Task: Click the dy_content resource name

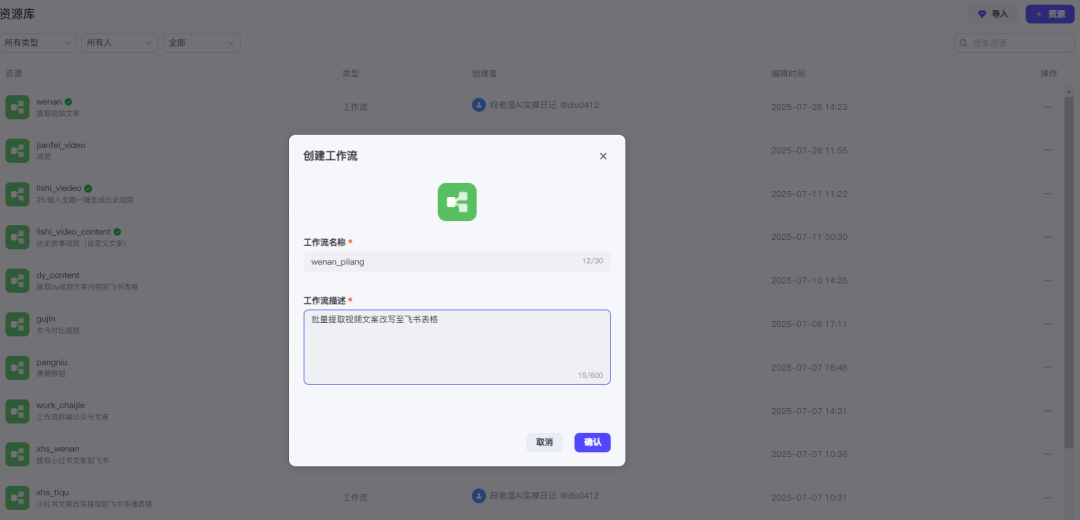Action: pos(58,275)
